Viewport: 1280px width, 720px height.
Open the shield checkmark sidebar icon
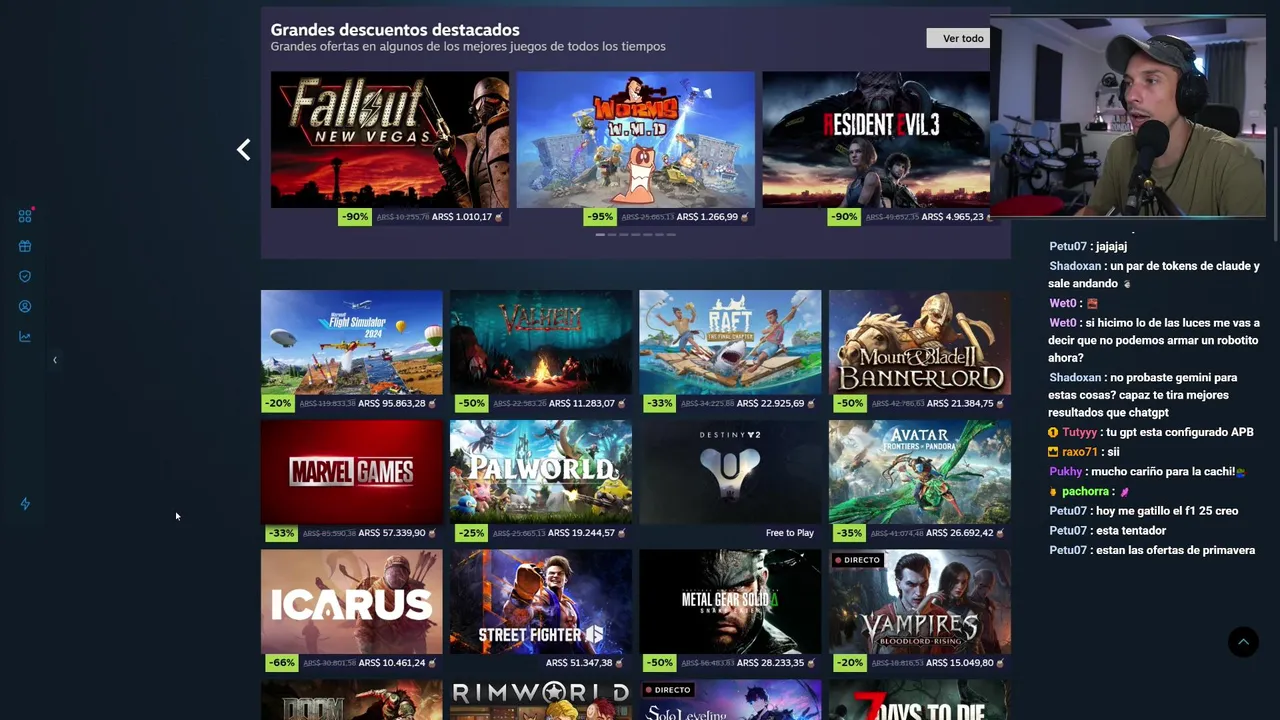25,276
